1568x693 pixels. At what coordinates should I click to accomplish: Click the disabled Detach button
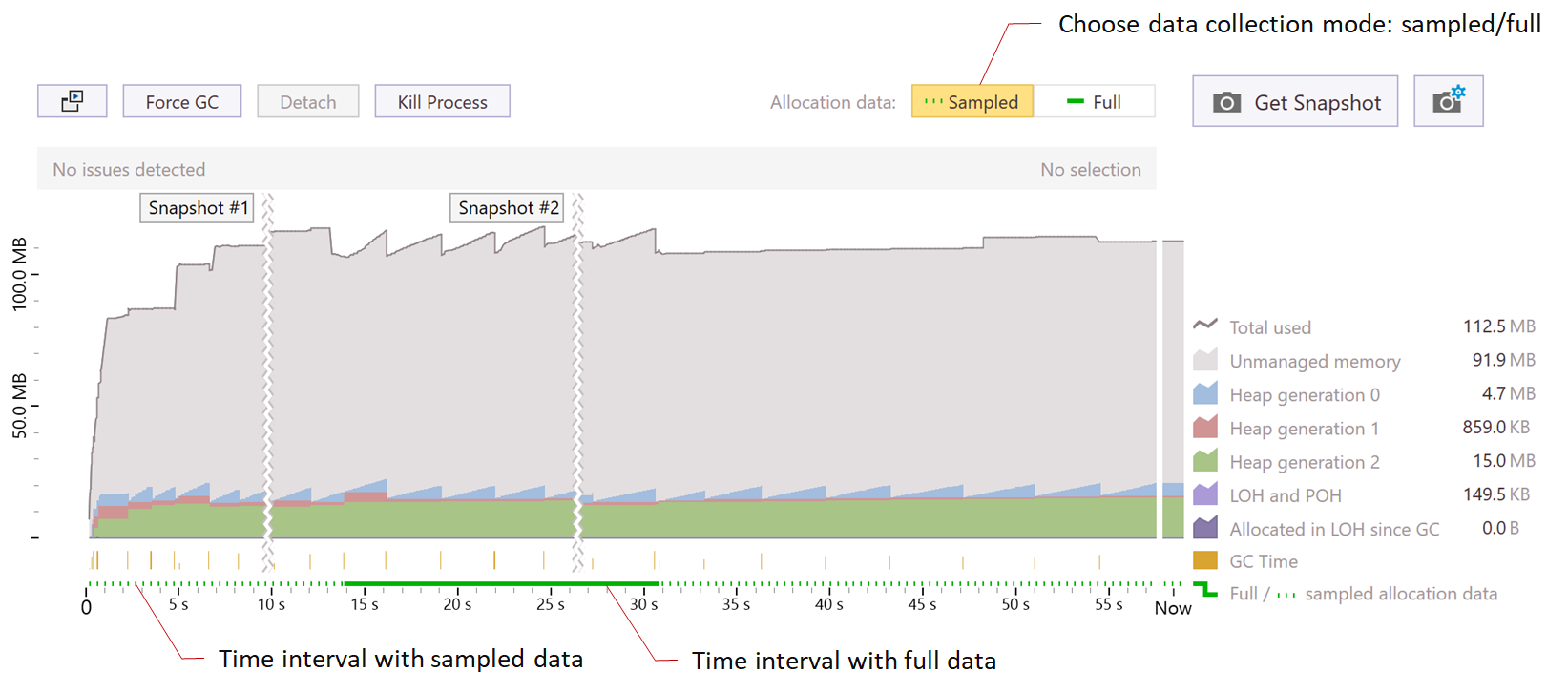click(307, 100)
